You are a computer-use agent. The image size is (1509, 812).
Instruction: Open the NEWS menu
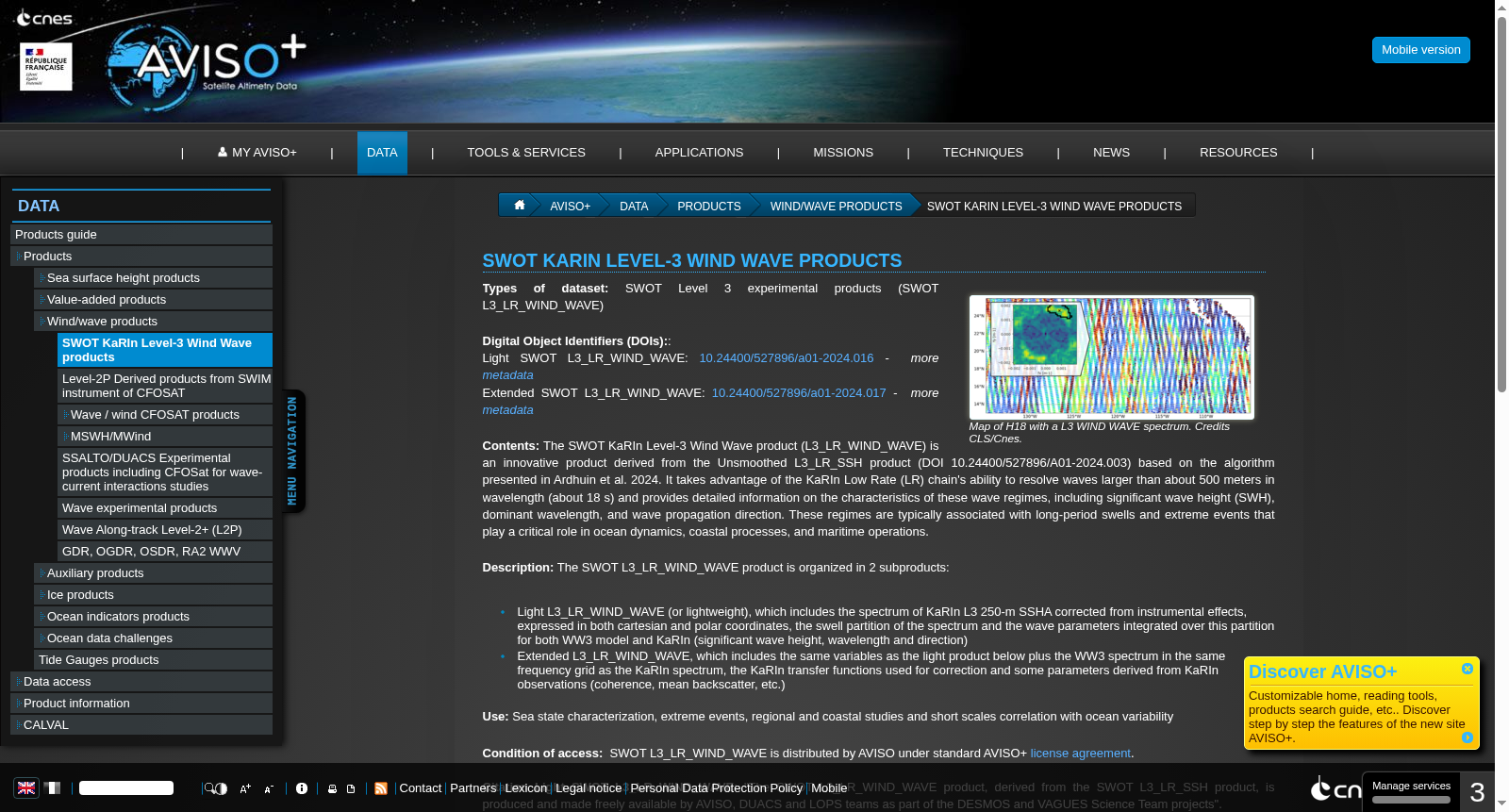(1111, 152)
